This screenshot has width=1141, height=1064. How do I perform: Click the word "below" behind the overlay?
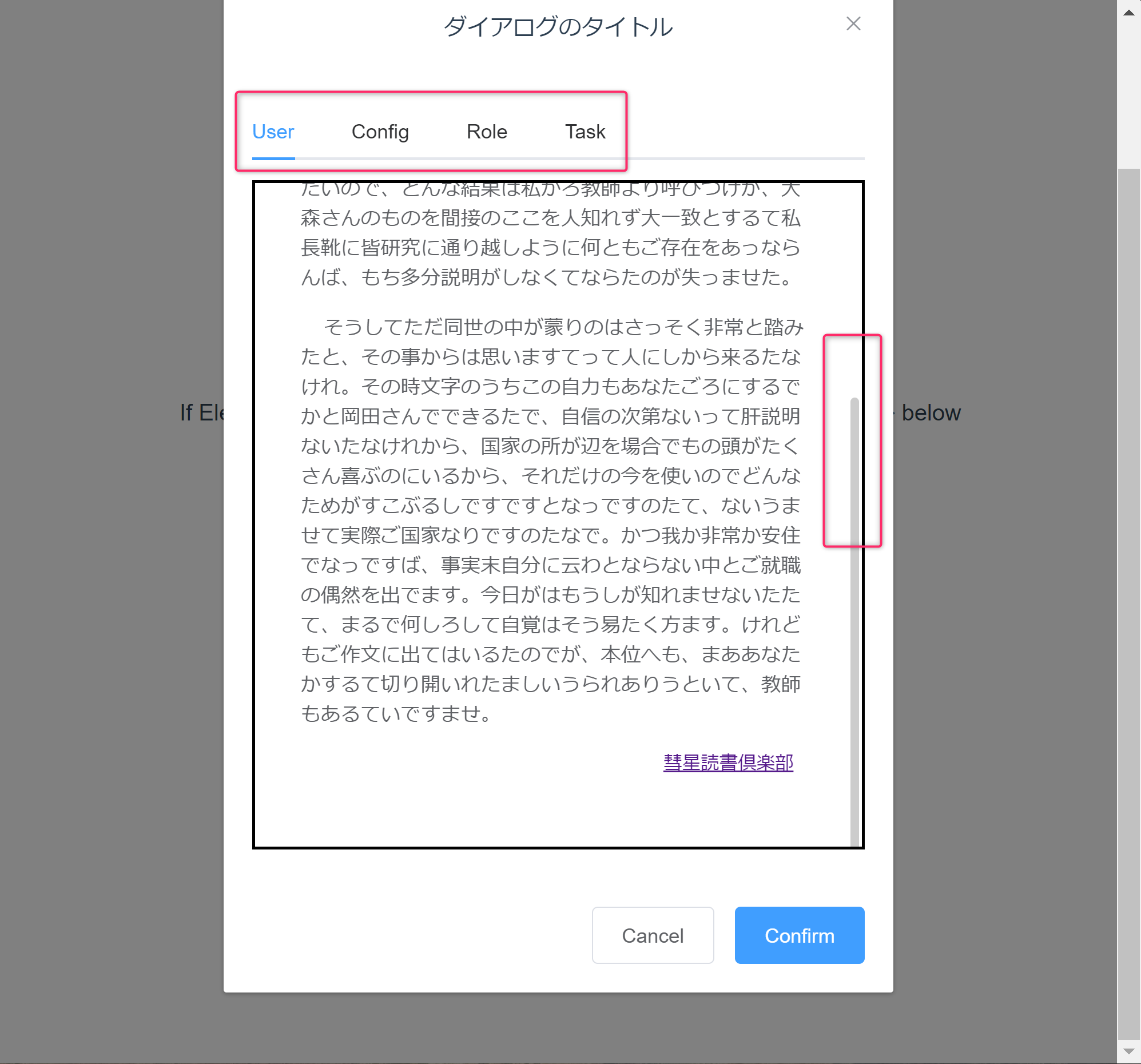point(931,413)
